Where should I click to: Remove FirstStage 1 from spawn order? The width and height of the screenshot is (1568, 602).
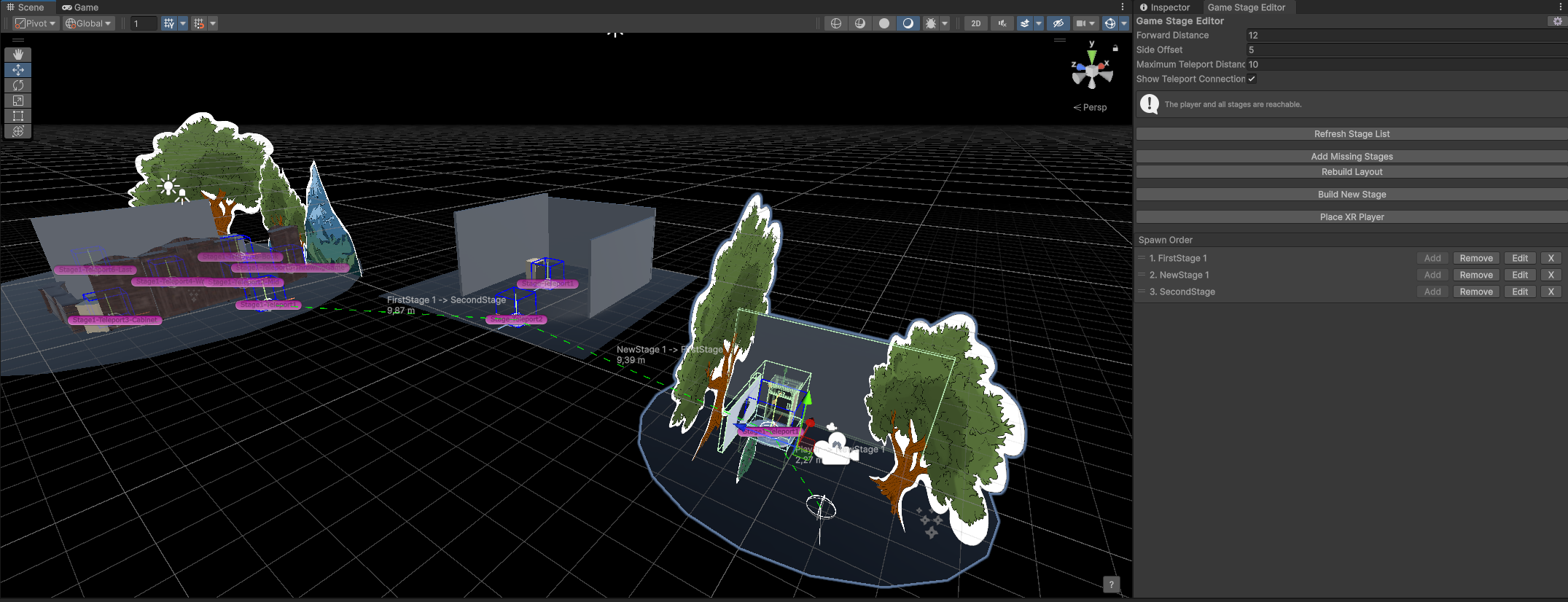pyautogui.click(x=1476, y=258)
